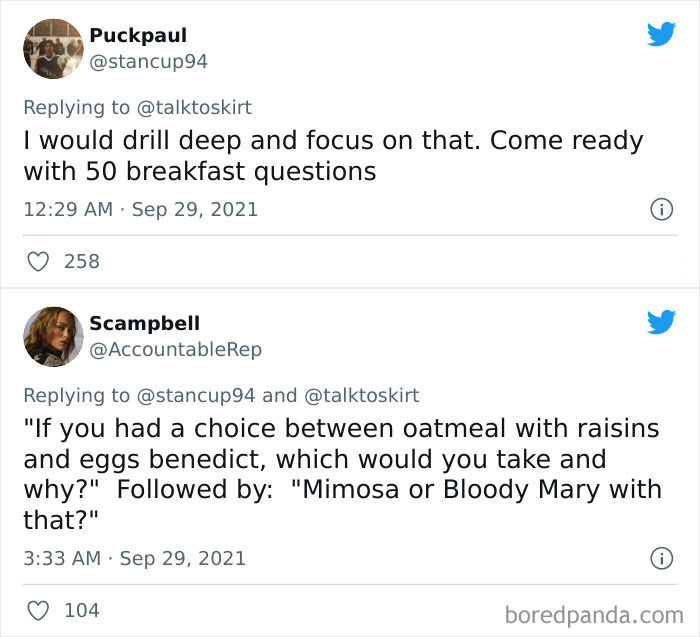Screen dimensions: 700x637
Task: Open the Scampbell display name
Action: coord(144,323)
